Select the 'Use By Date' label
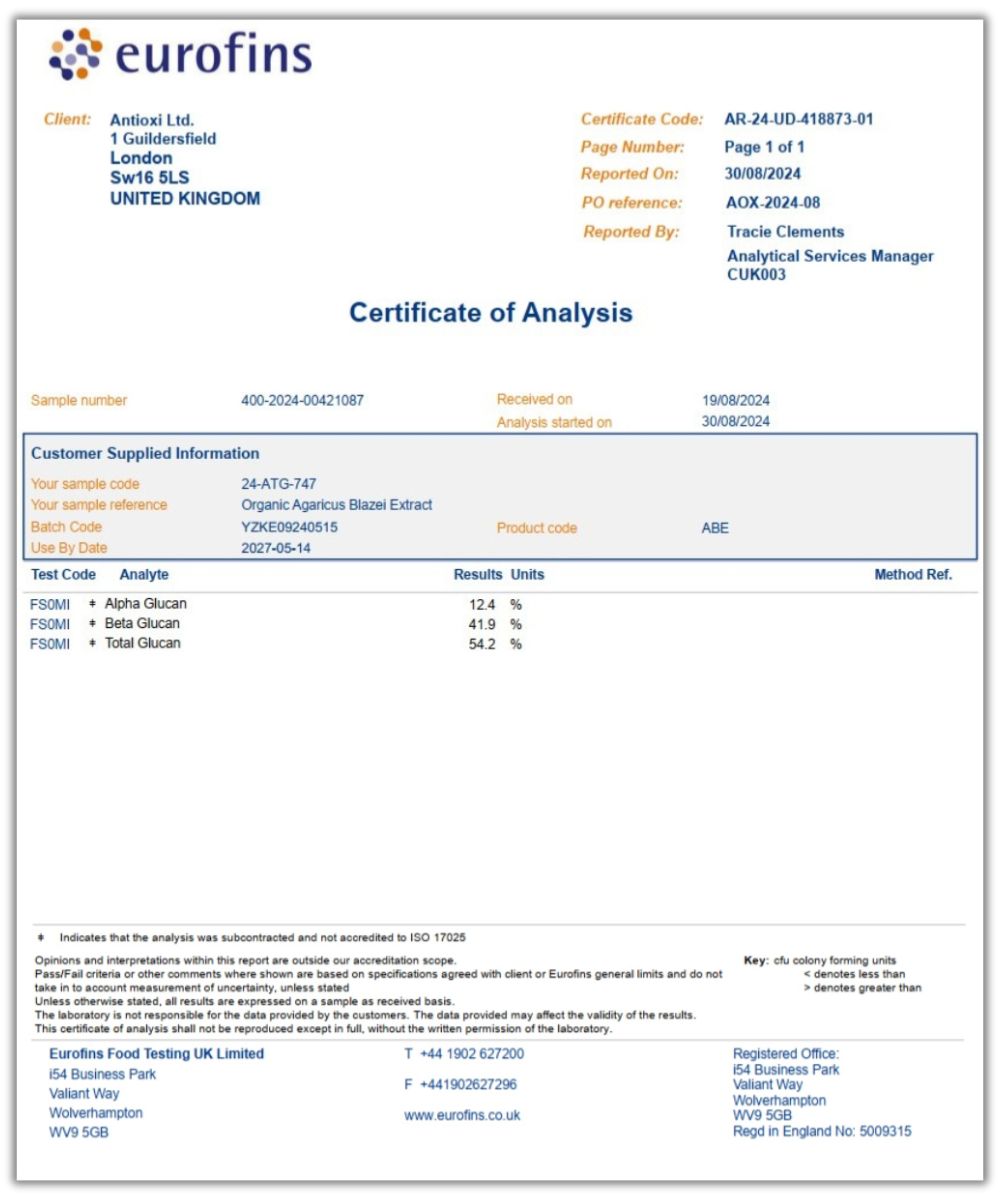Screen dimensions: 1000x1200 pyautogui.click(x=69, y=548)
